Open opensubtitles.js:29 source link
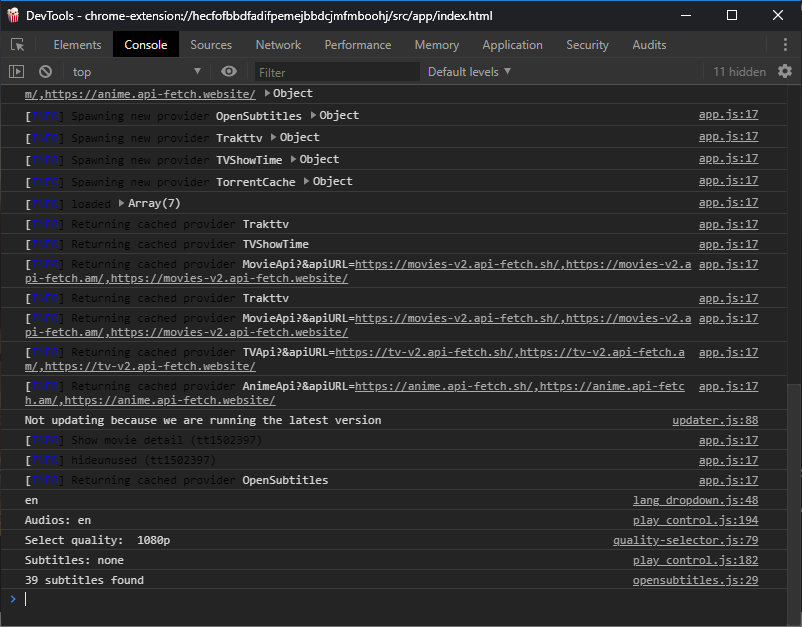The height and width of the screenshot is (627, 802). point(696,580)
